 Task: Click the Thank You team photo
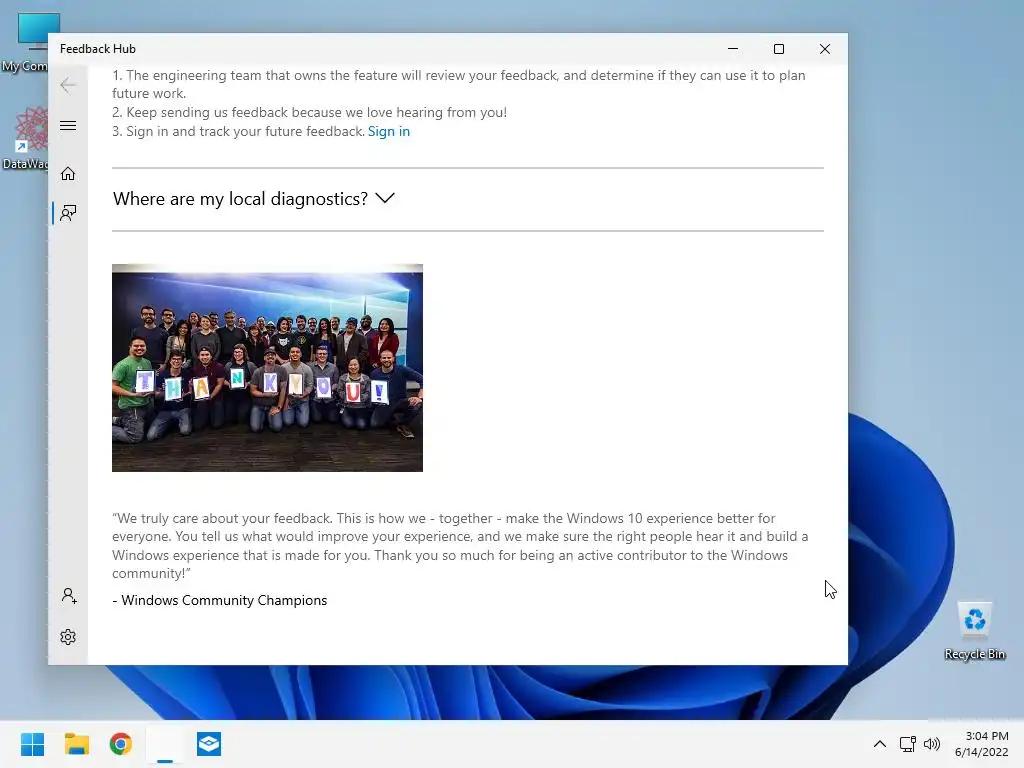click(267, 368)
